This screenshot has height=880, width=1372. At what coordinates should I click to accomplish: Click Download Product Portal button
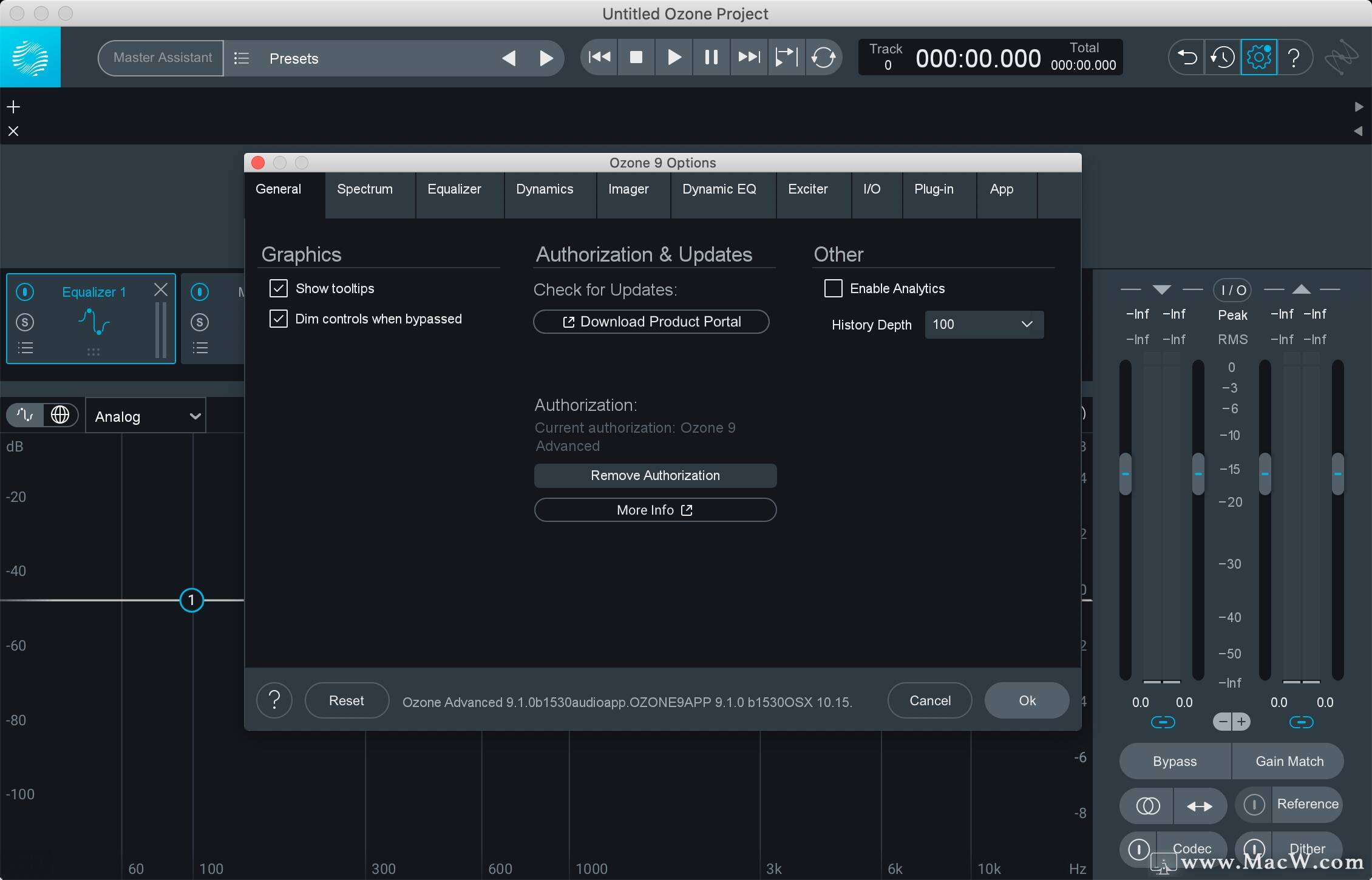(x=651, y=322)
